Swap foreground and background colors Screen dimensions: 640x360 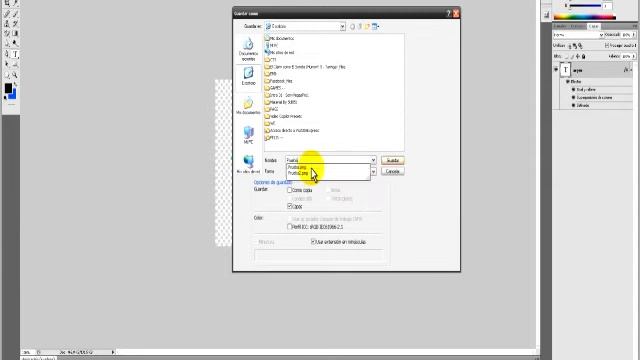coord(16,84)
